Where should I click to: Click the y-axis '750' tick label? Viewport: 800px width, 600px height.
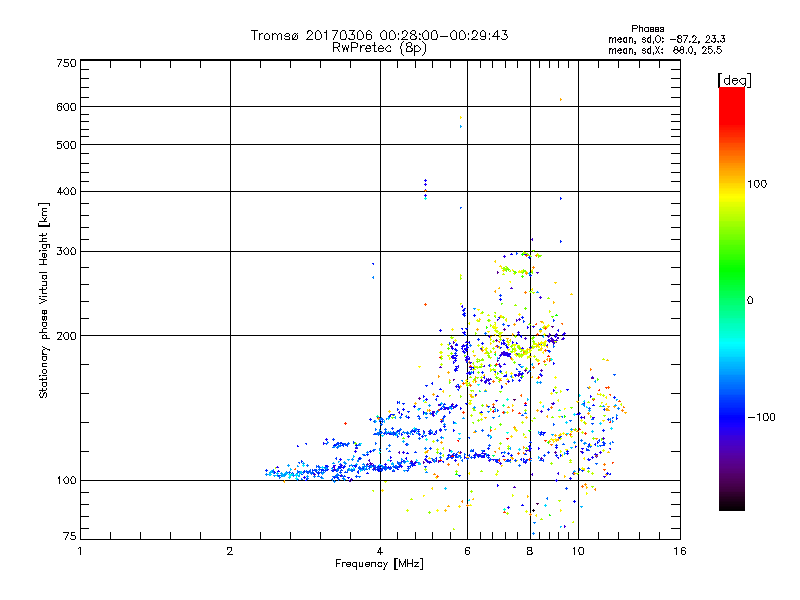click(66, 63)
